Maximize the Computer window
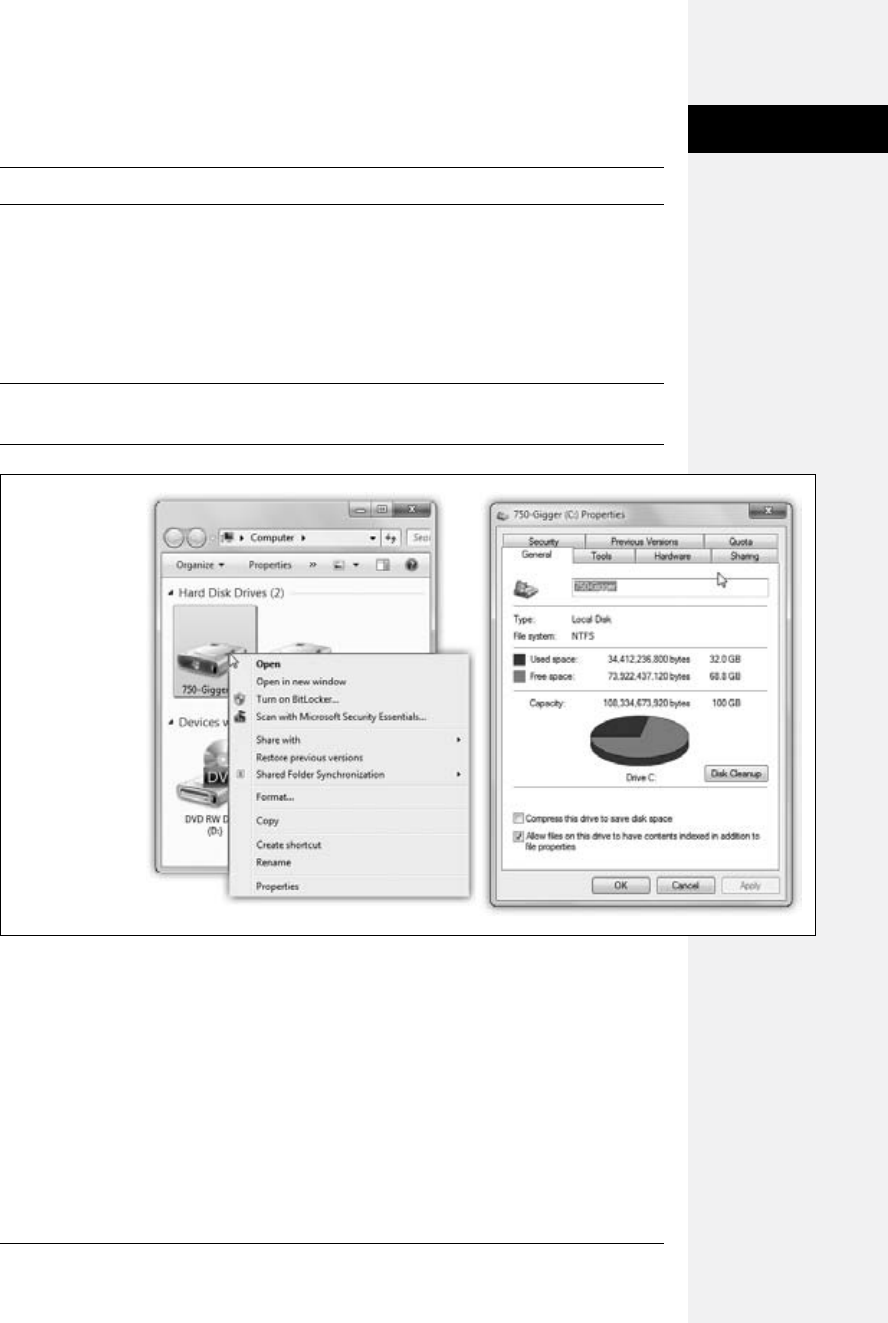 (381, 509)
